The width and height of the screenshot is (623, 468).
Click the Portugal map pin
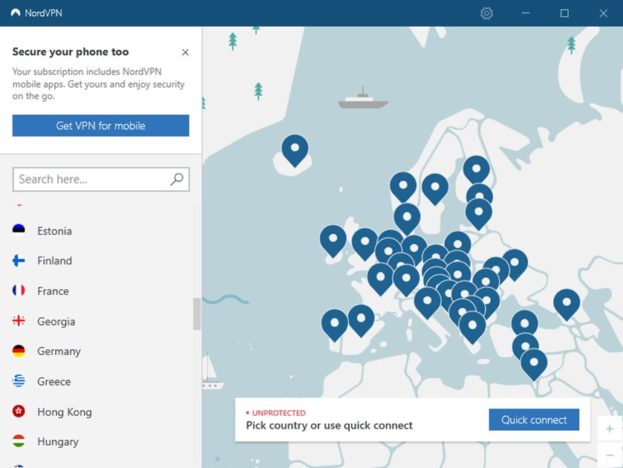pos(335,325)
